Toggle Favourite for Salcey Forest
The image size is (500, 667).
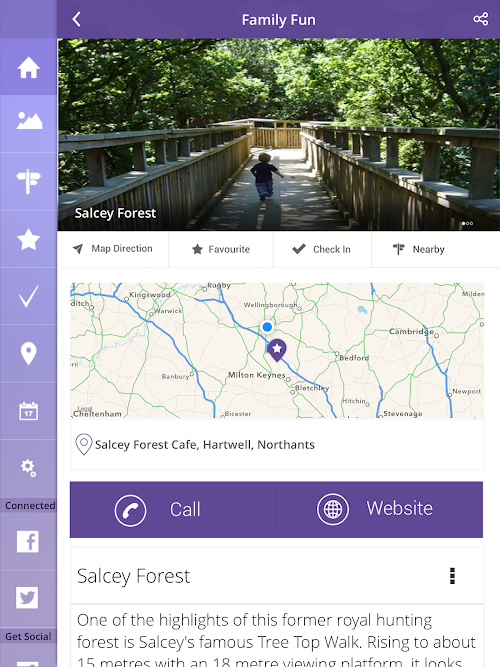[221, 249]
